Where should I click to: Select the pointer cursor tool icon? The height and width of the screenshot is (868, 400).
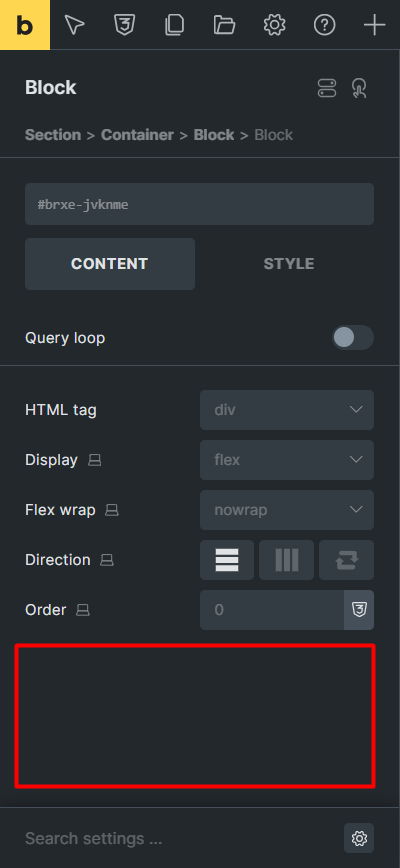pyautogui.click(x=75, y=25)
